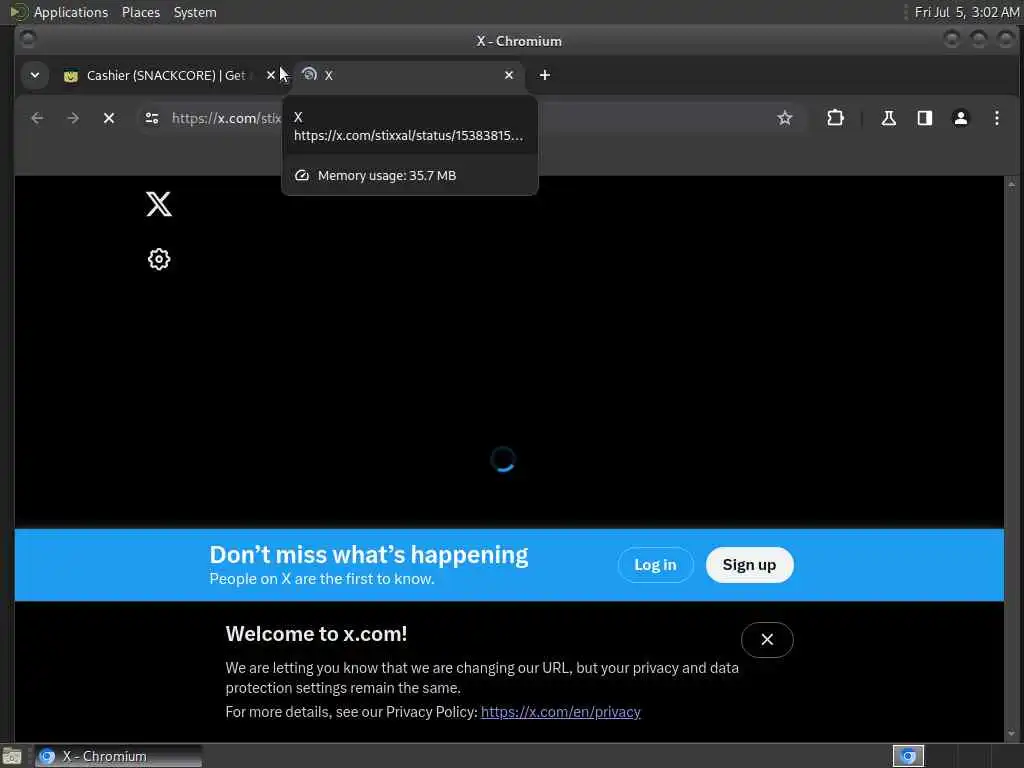Stop loading the page

click(x=109, y=118)
